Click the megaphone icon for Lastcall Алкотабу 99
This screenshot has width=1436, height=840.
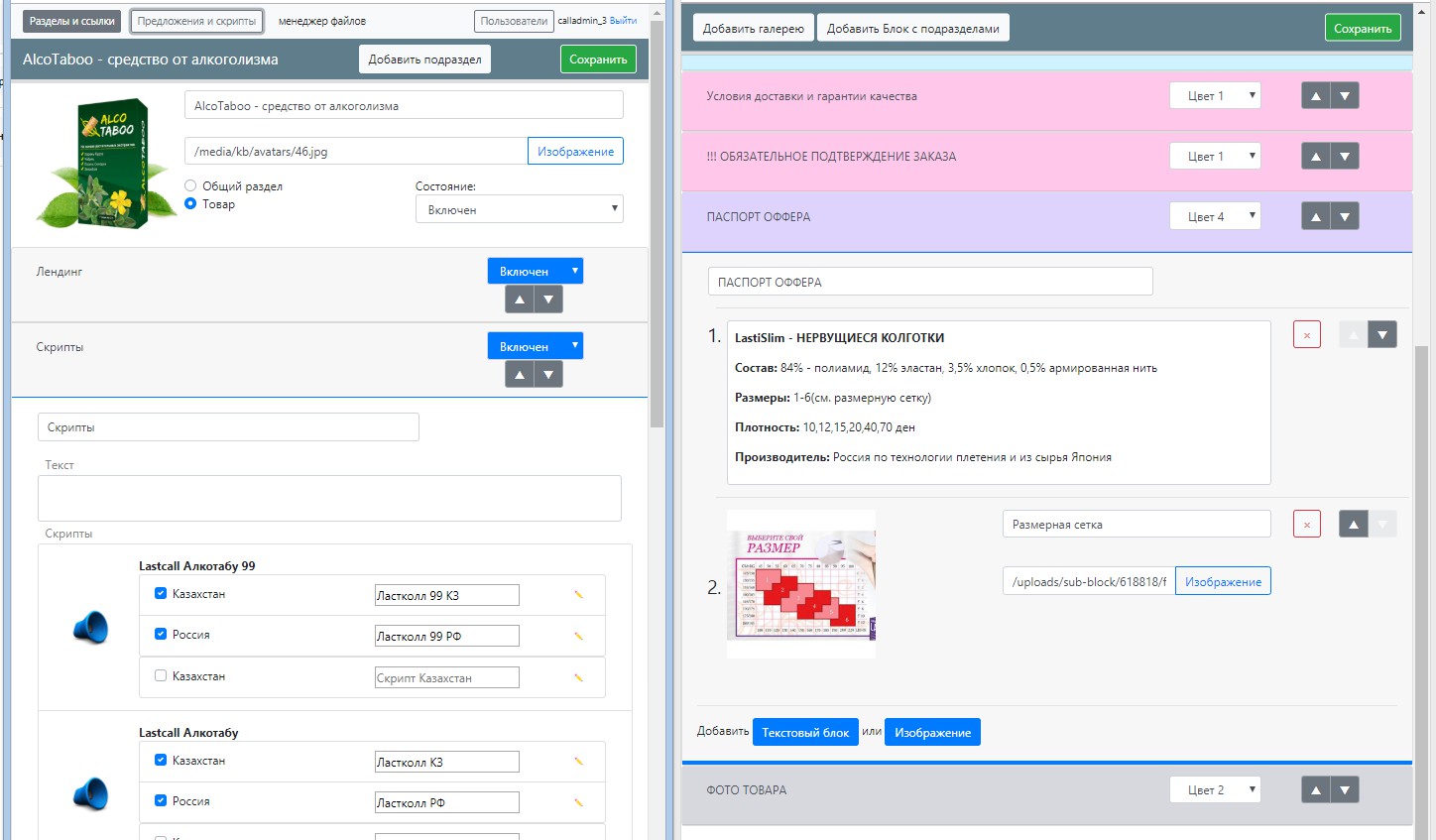coord(90,627)
